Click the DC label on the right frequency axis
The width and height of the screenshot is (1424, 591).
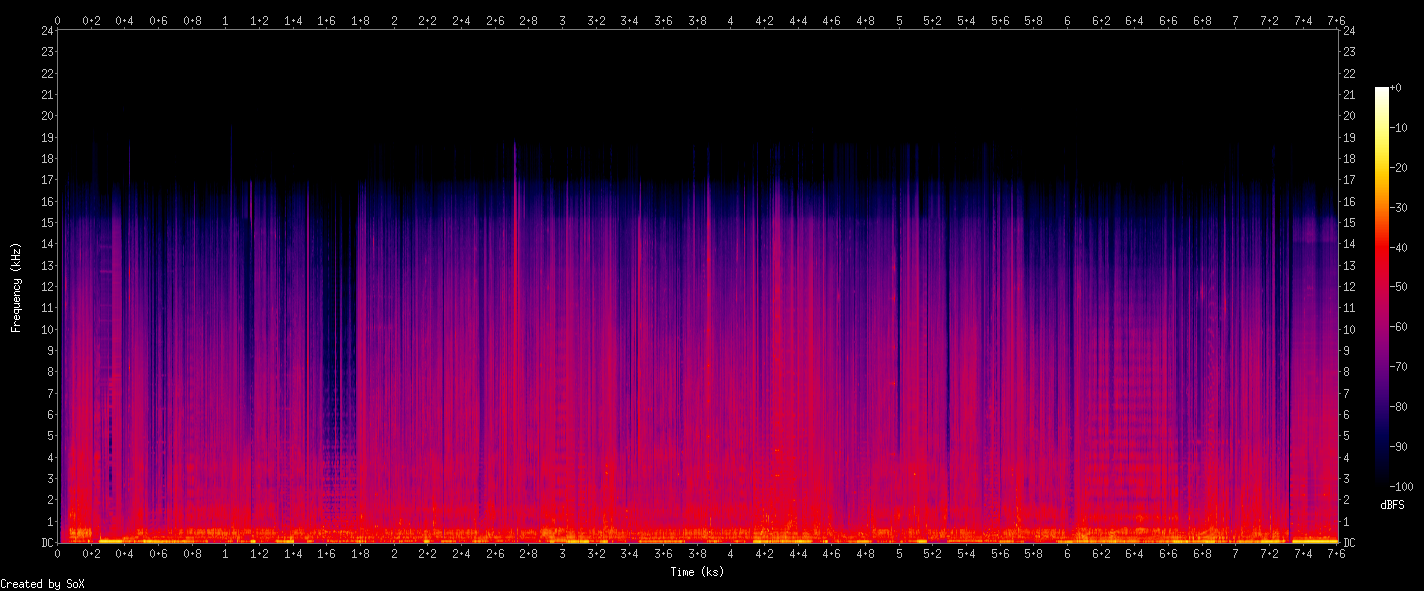point(1350,543)
